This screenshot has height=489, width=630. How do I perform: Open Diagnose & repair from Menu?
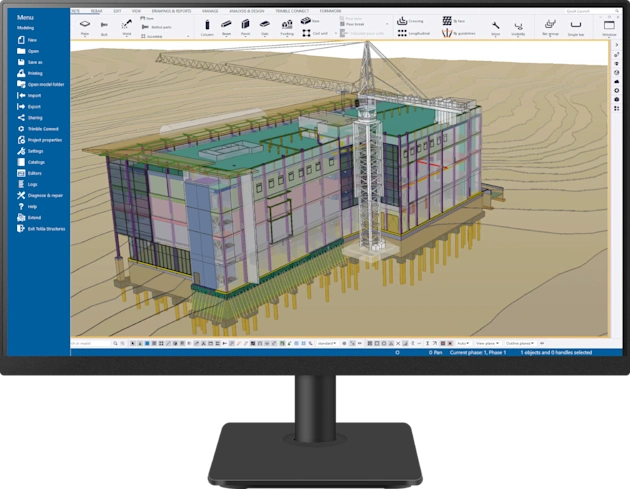tap(40, 195)
